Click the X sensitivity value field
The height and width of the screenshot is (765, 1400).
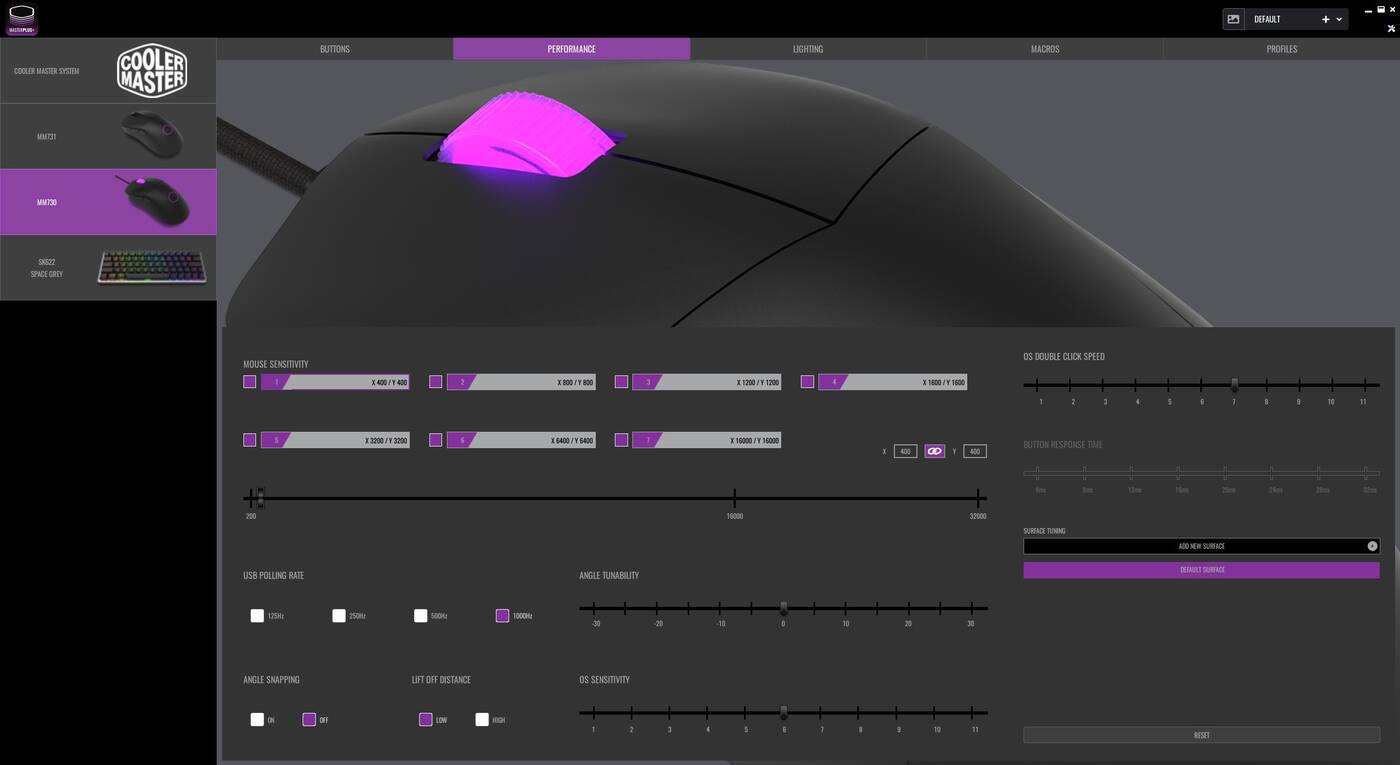coord(905,452)
